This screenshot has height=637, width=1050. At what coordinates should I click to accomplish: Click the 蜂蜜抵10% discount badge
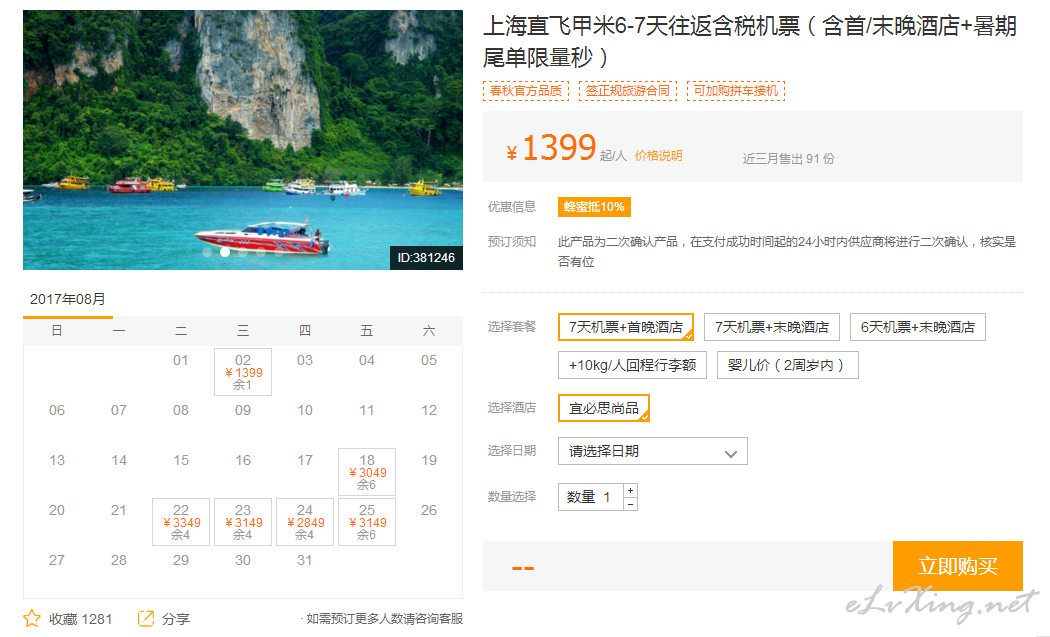pos(594,207)
